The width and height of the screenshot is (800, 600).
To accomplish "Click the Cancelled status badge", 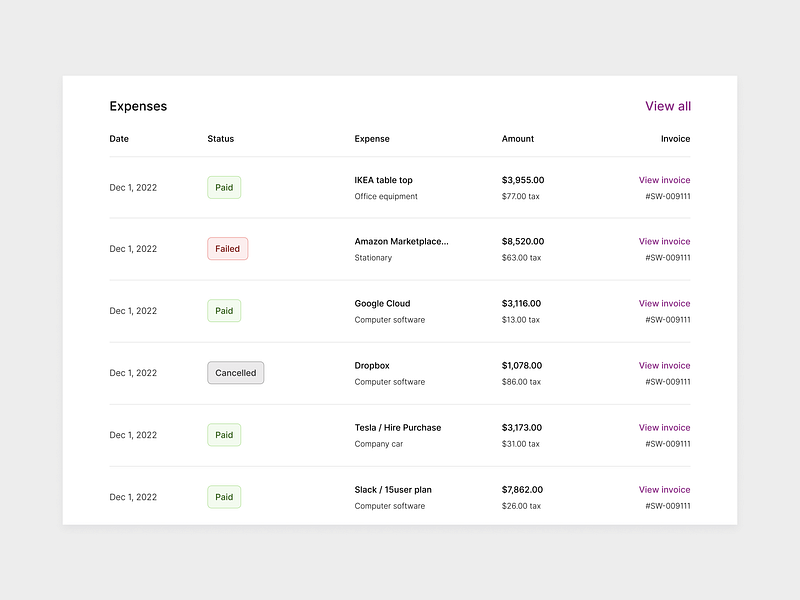I will coord(235,372).
